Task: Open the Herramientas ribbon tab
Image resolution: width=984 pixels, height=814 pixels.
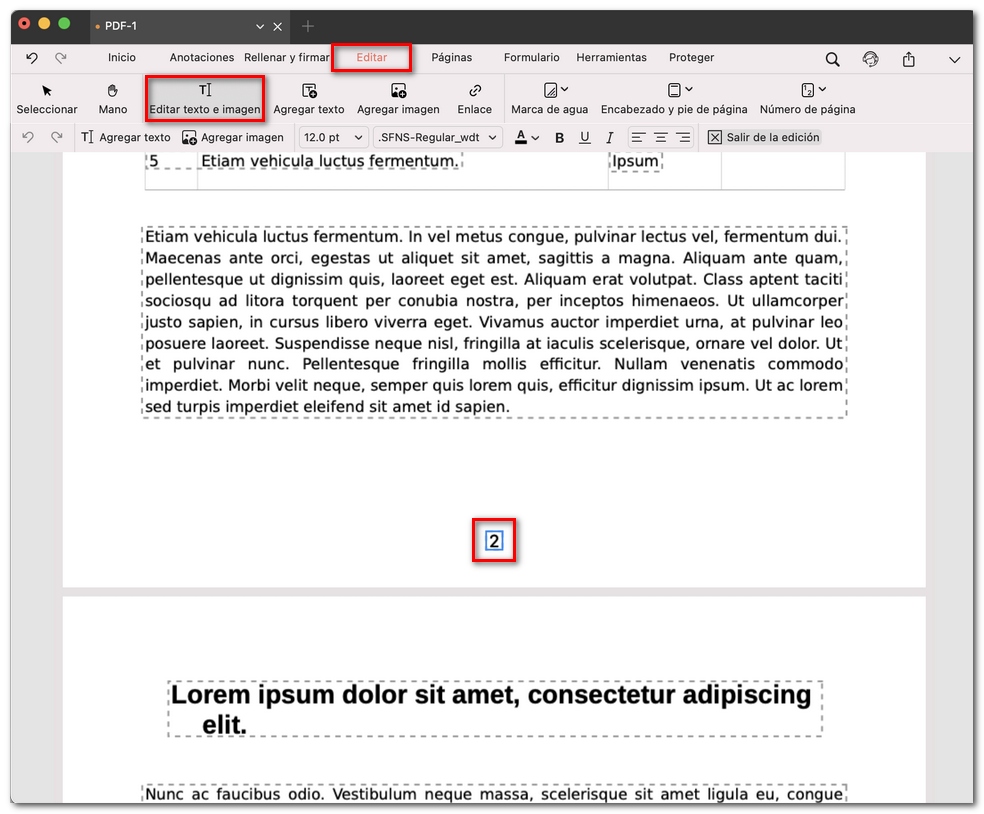Action: pos(611,58)
